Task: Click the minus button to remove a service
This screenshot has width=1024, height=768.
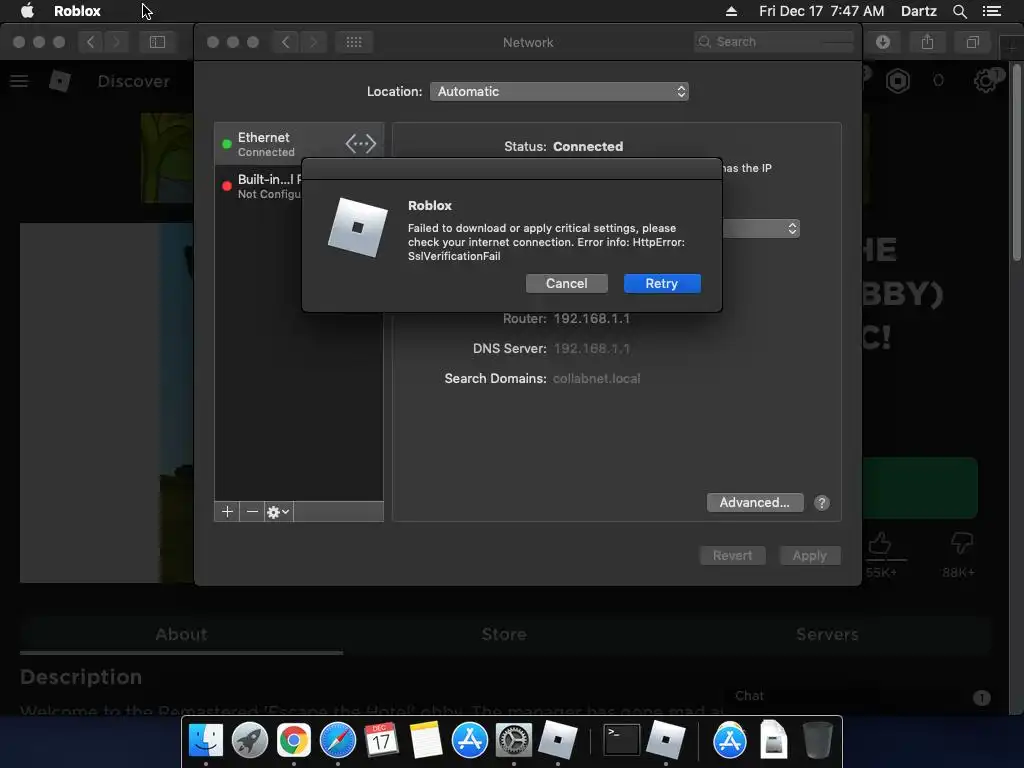Action: (x=252, y=512)
